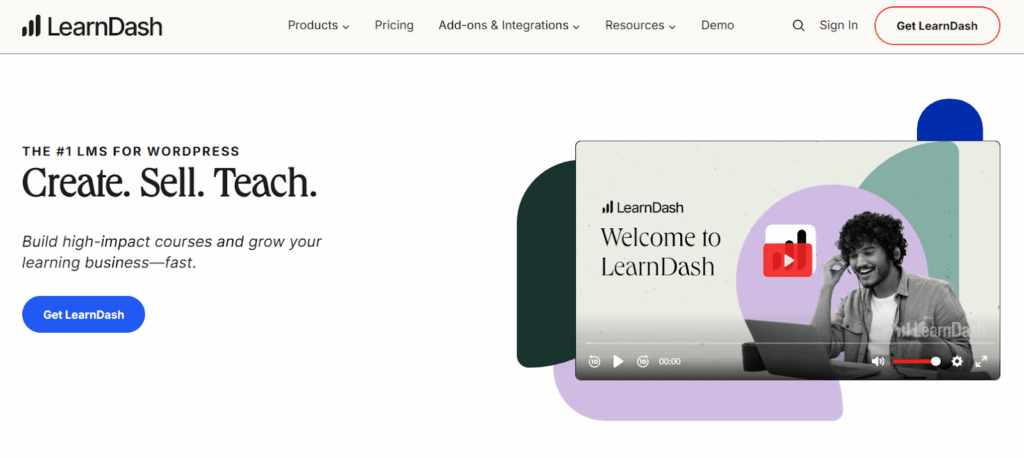This screenshot has width=1024, height=458.
Task: Skip forward 10 seconds in video
Action: tap(643, 361)
